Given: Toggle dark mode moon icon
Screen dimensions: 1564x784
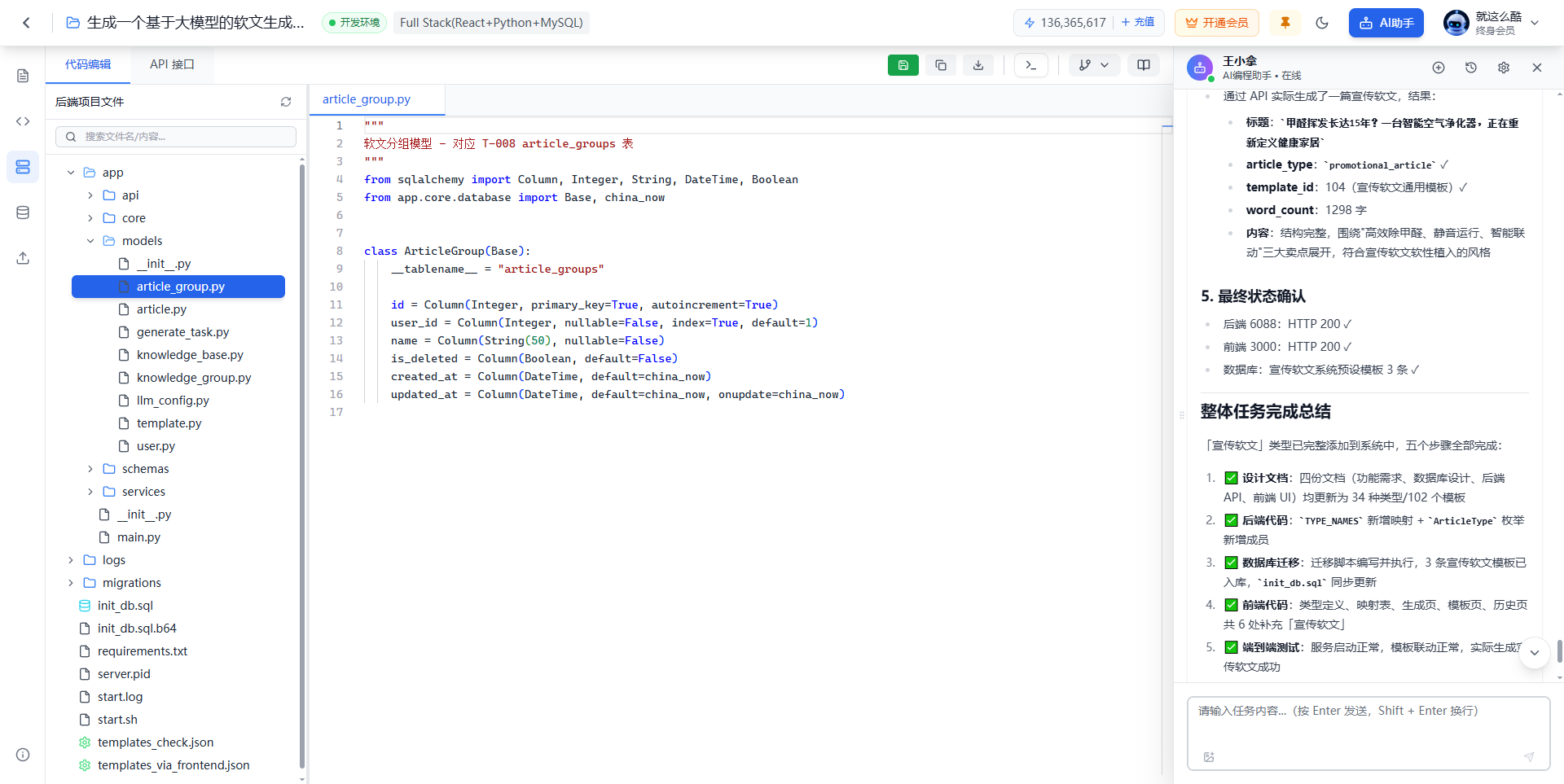Looking at the screenshot, I should tap(1322, 23).
